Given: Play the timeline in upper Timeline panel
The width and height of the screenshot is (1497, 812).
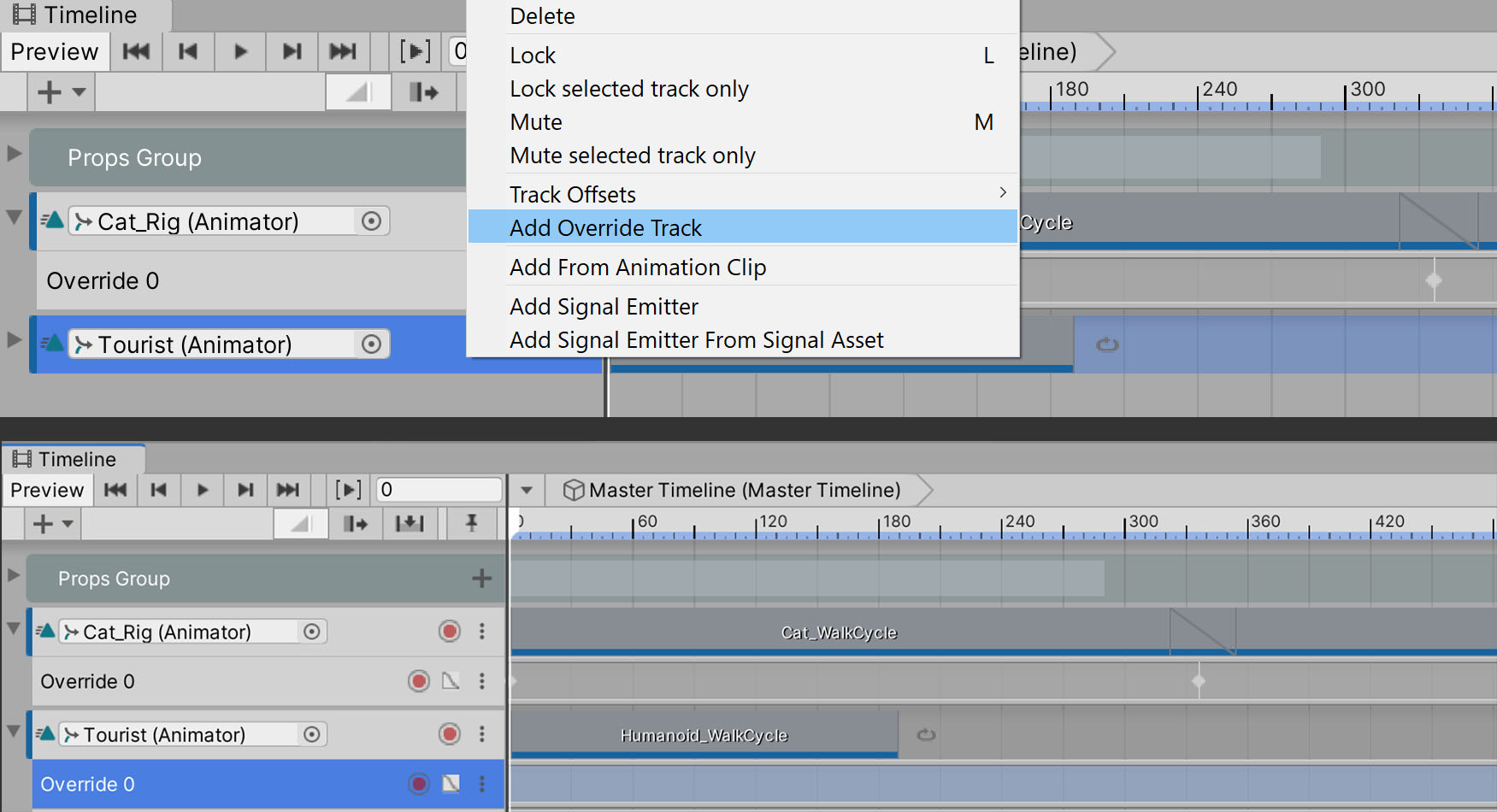Looking at the screenshot, I should click(x=240, y=52).
